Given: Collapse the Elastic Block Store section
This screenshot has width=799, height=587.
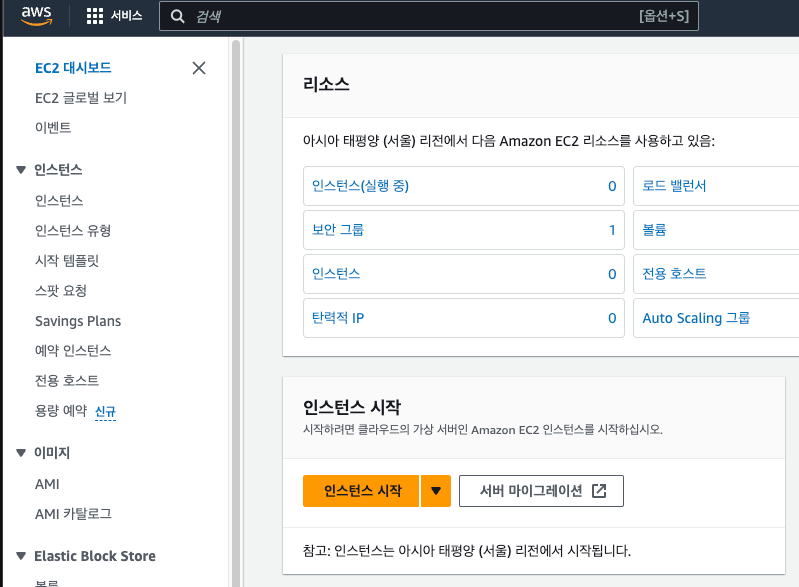Looking at the screenshot, I should point(21,556).
